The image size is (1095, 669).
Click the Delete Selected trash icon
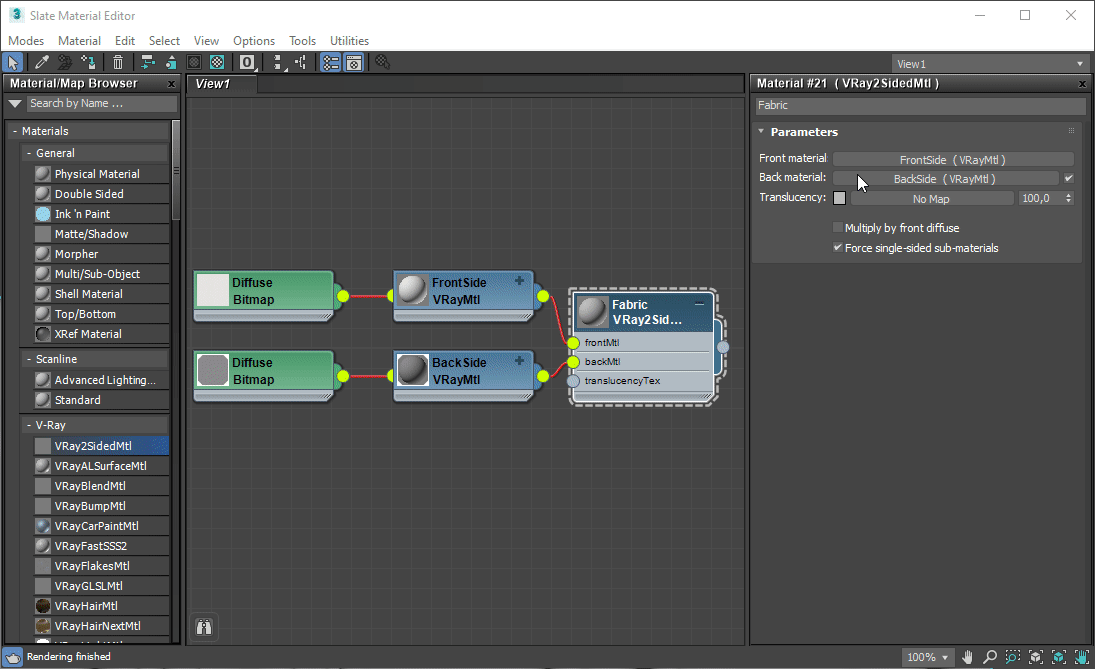point(118,62)
